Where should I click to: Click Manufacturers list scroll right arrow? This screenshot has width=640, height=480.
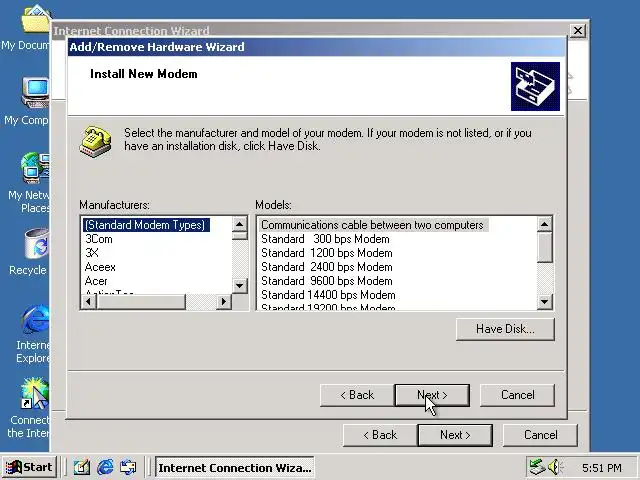(223, 302)
